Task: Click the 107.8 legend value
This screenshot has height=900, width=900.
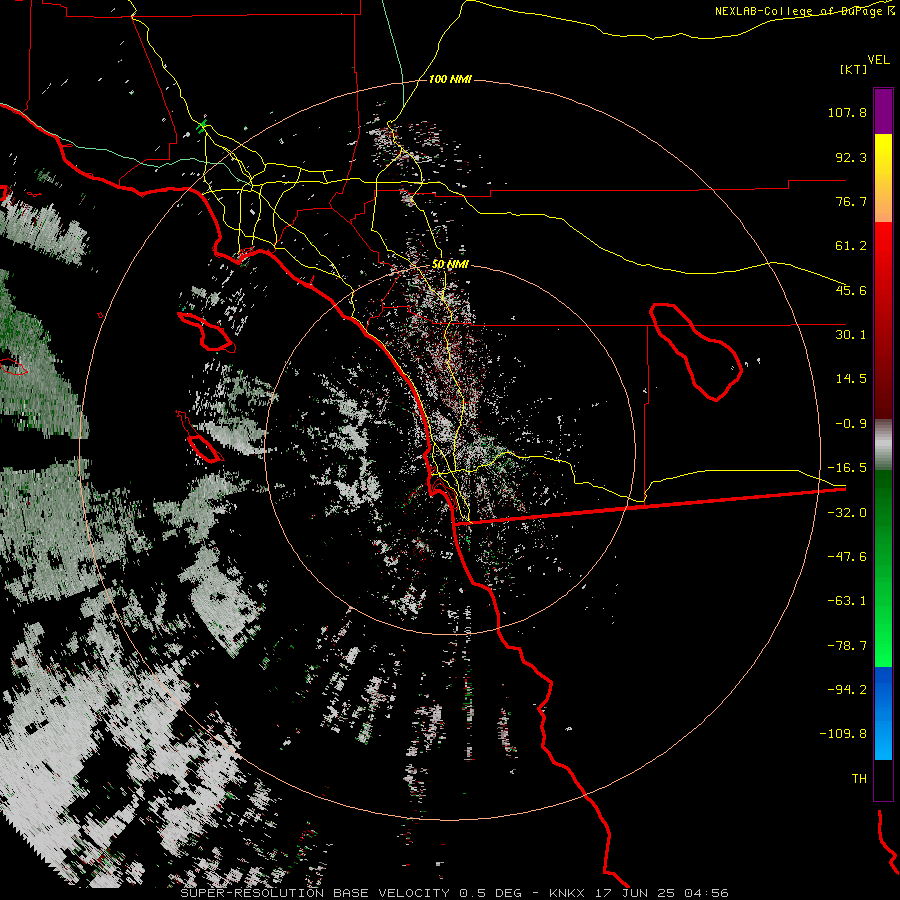Action: [x=847, y=112]
